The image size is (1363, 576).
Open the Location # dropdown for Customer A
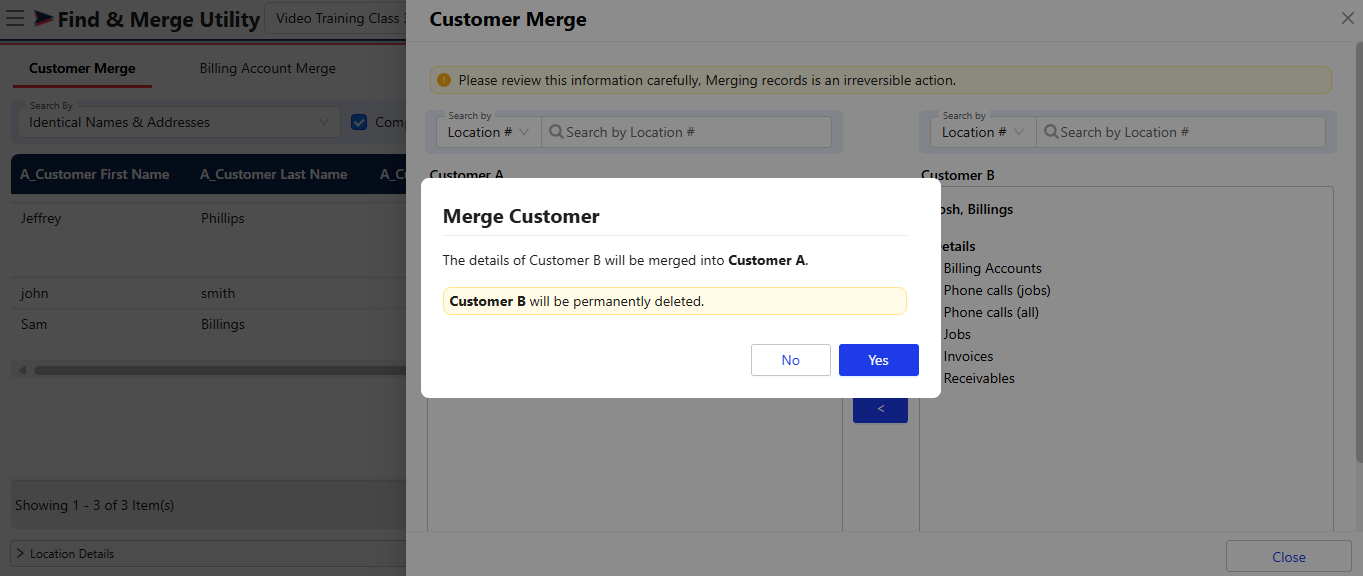(x=488, y=132)
